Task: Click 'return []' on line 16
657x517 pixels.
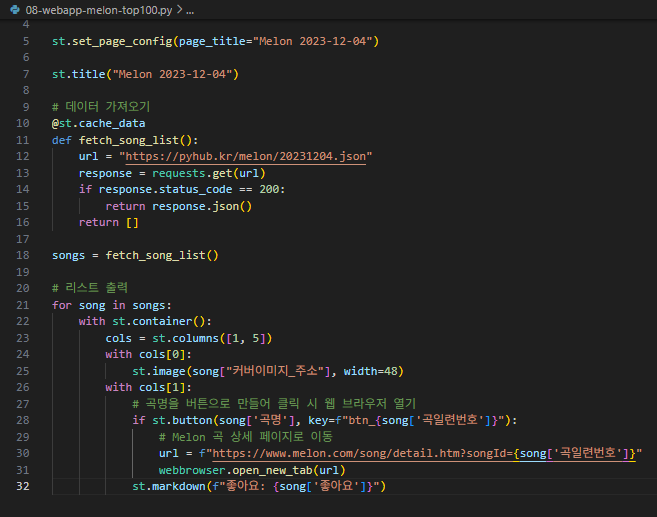Action: tap(109, 223)
